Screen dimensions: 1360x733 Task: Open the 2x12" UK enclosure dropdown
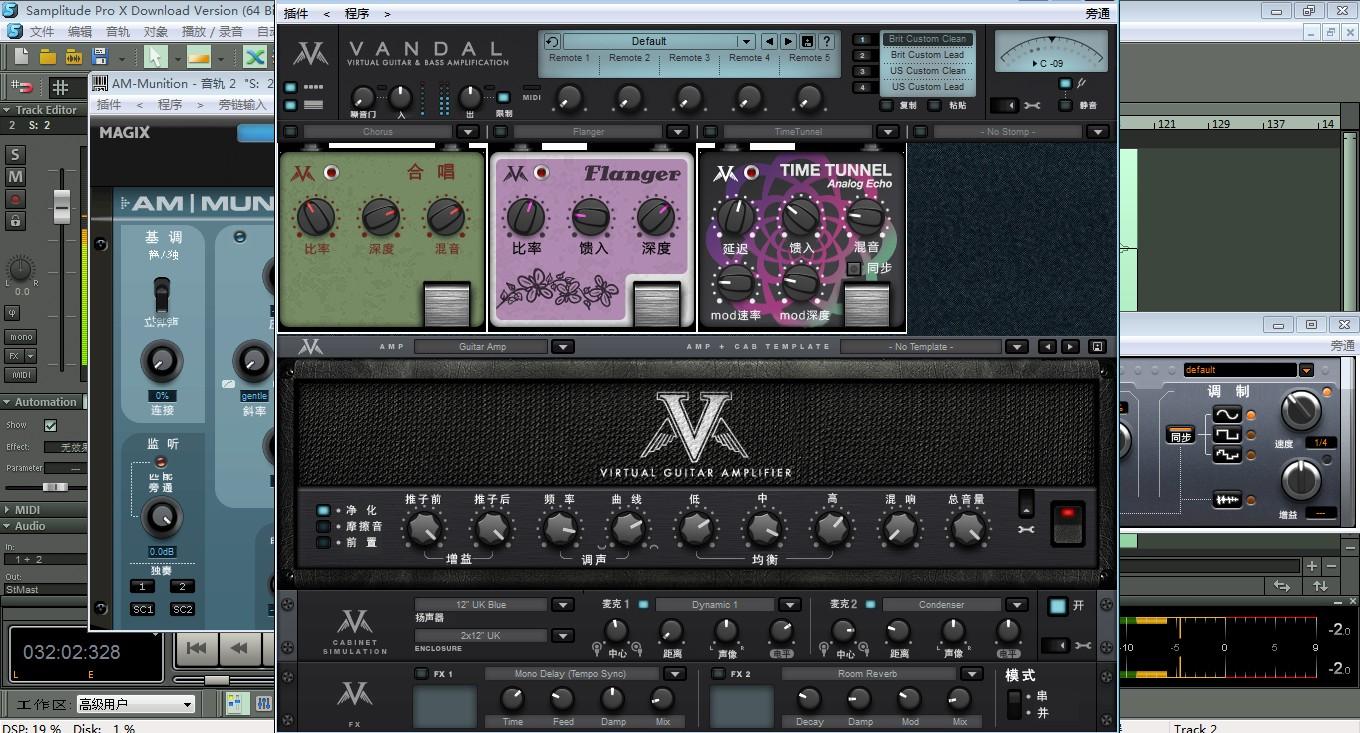(562, 636)
